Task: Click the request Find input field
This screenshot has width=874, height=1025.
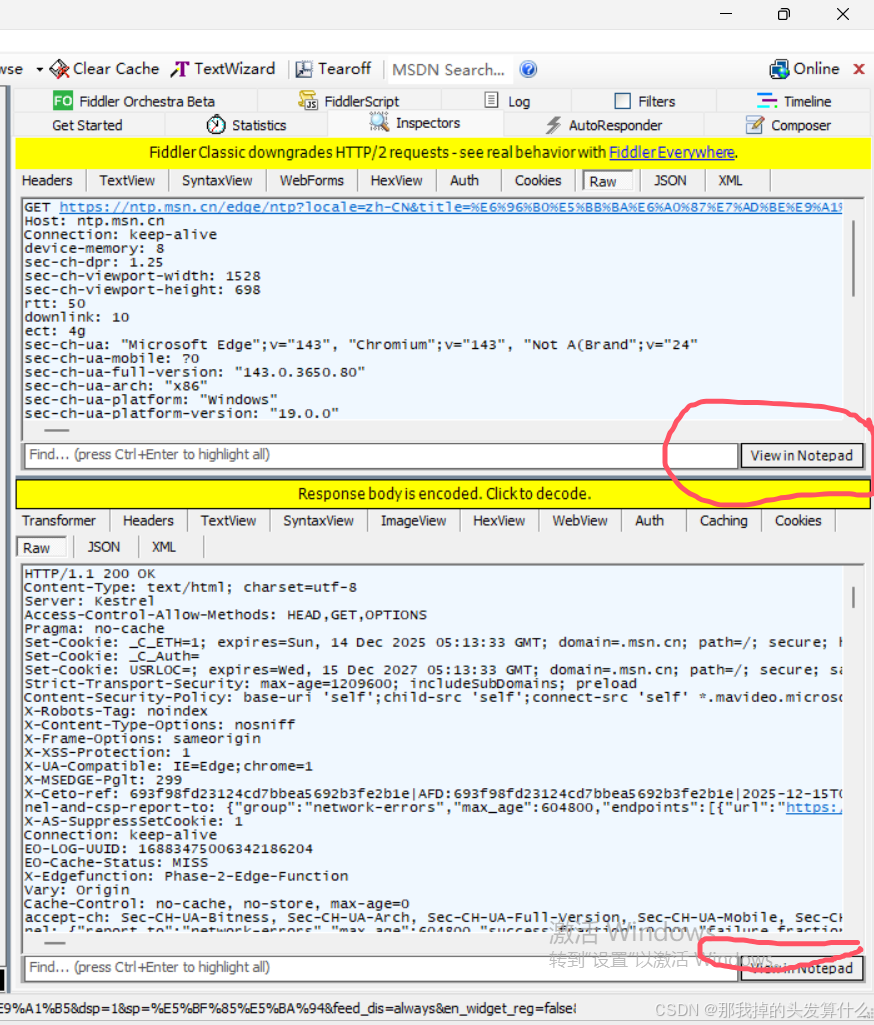Action: [x=380, y=455]
